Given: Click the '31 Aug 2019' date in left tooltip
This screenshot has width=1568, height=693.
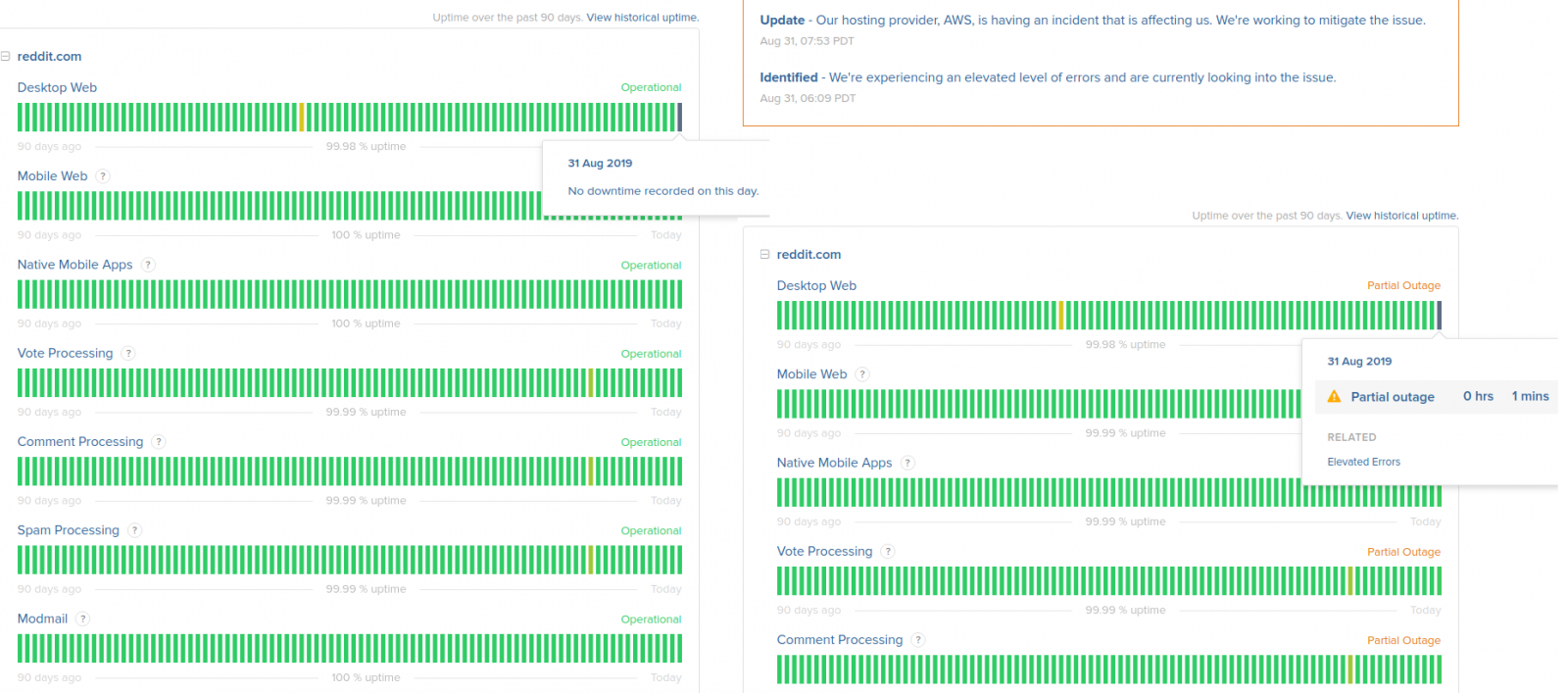Looking at the screenshot, I should tap(600, 164).
